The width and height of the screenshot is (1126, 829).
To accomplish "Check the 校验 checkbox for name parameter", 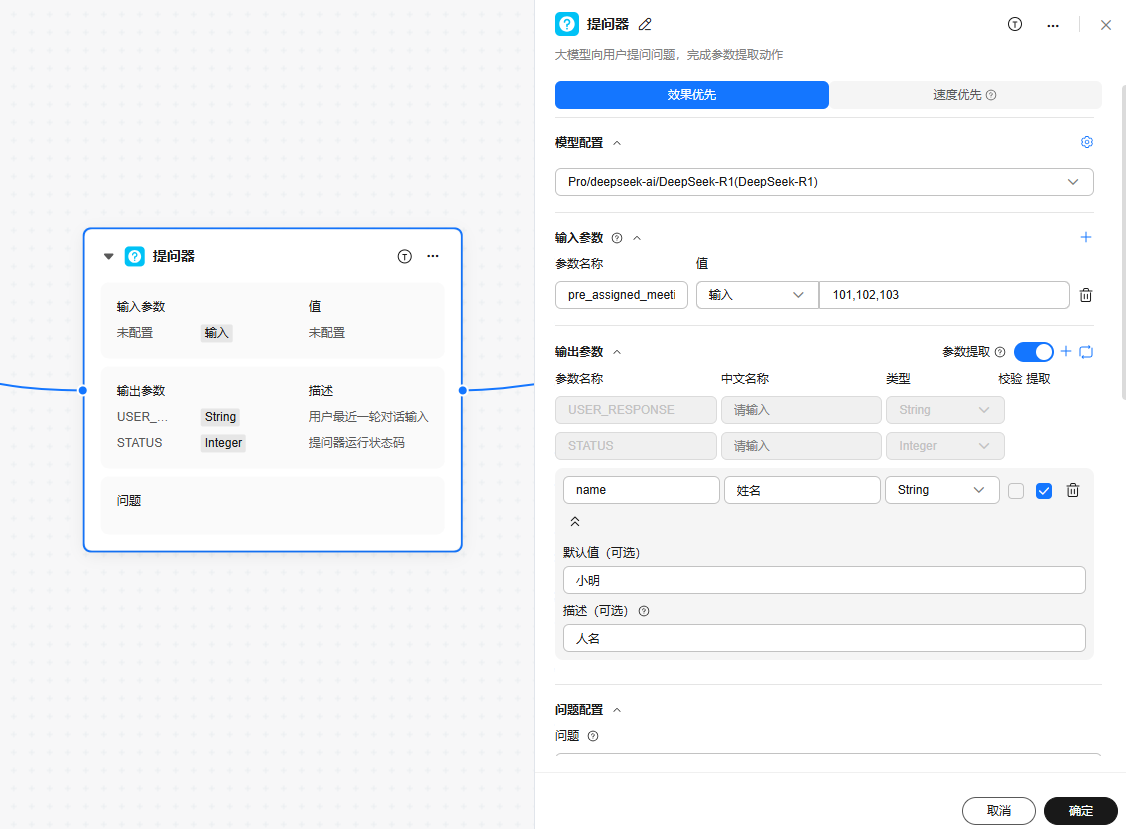I will point(1015,490).
